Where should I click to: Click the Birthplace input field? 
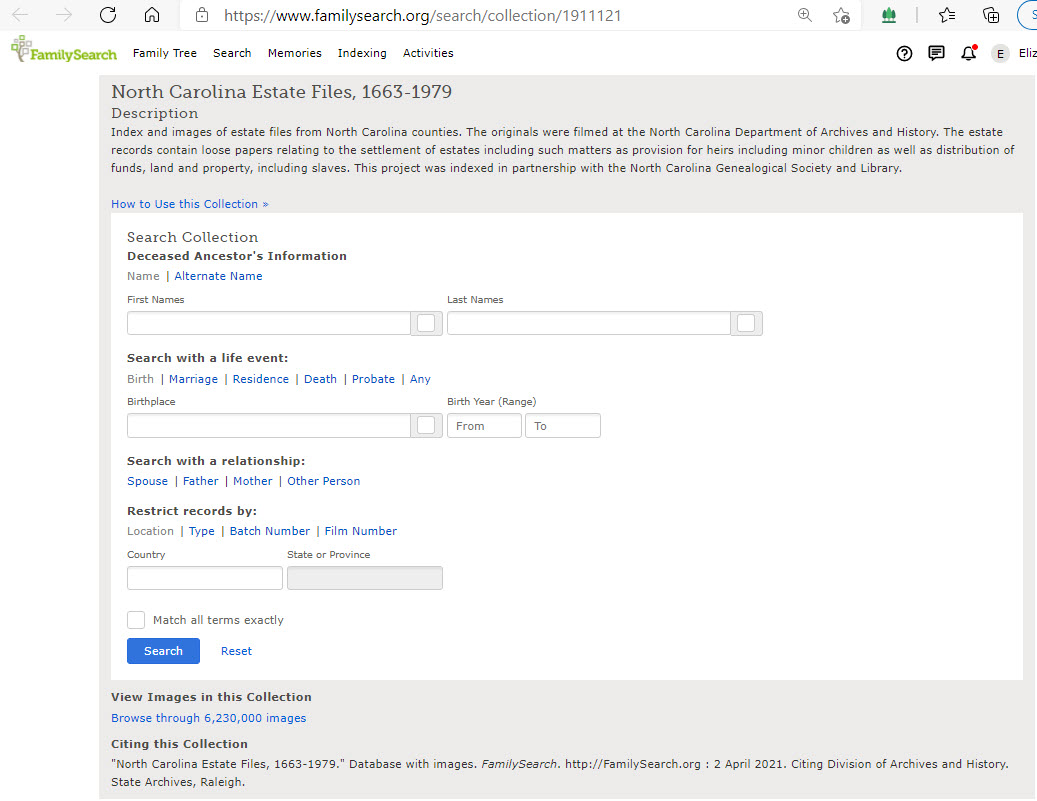pyautogui.click(x=268, y=425)
